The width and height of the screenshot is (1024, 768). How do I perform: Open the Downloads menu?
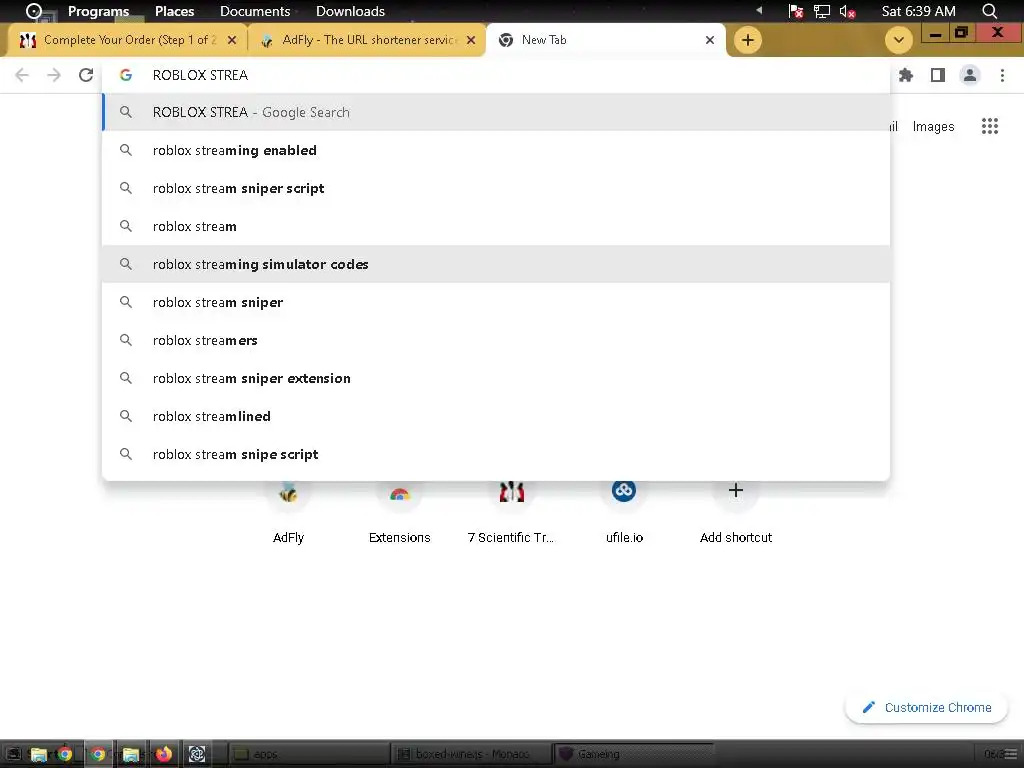point(350,11)
